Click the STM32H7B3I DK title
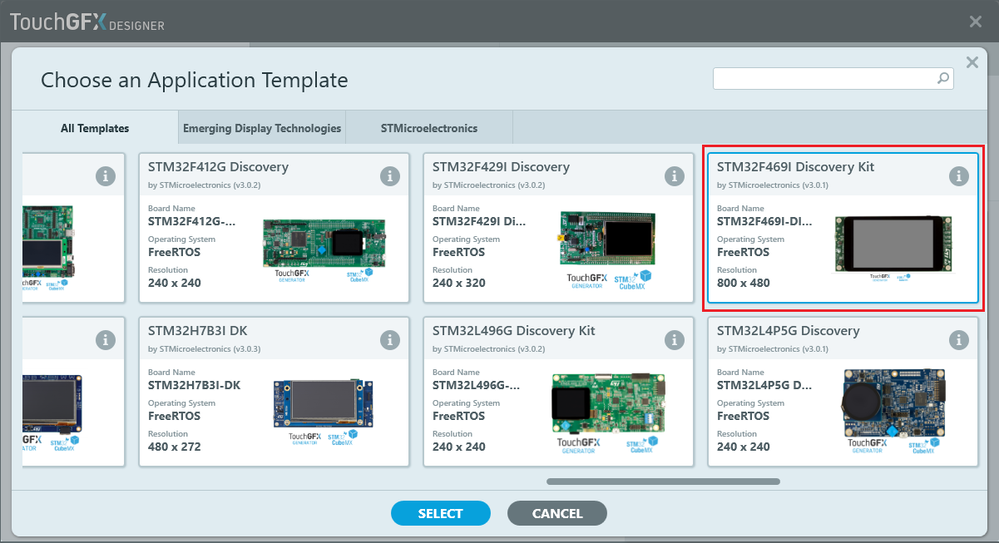This screenshot has width=999, height=543. tap(198, 331)
